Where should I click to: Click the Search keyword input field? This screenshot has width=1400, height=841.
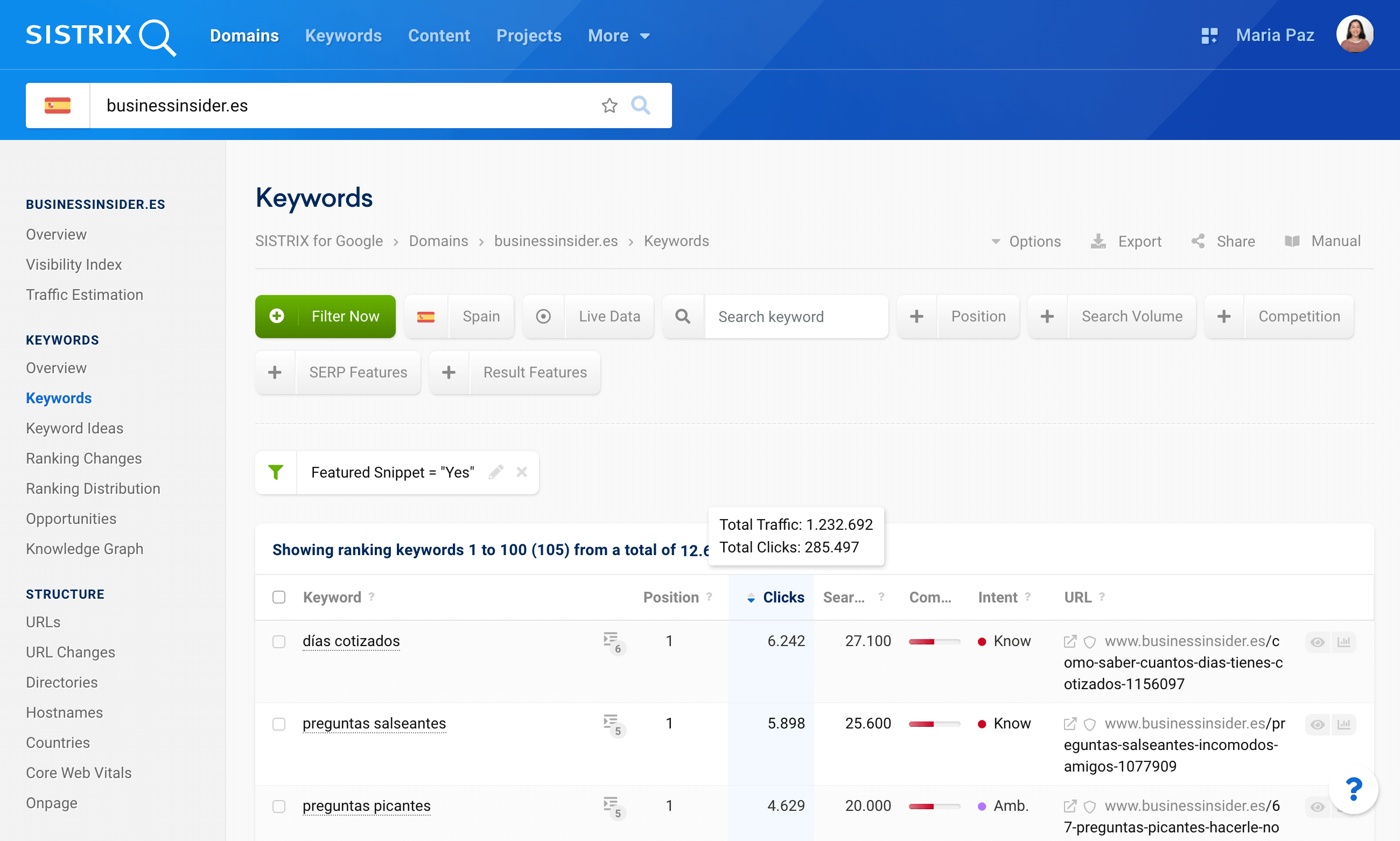pyautogui.click(x=796, y=317)
